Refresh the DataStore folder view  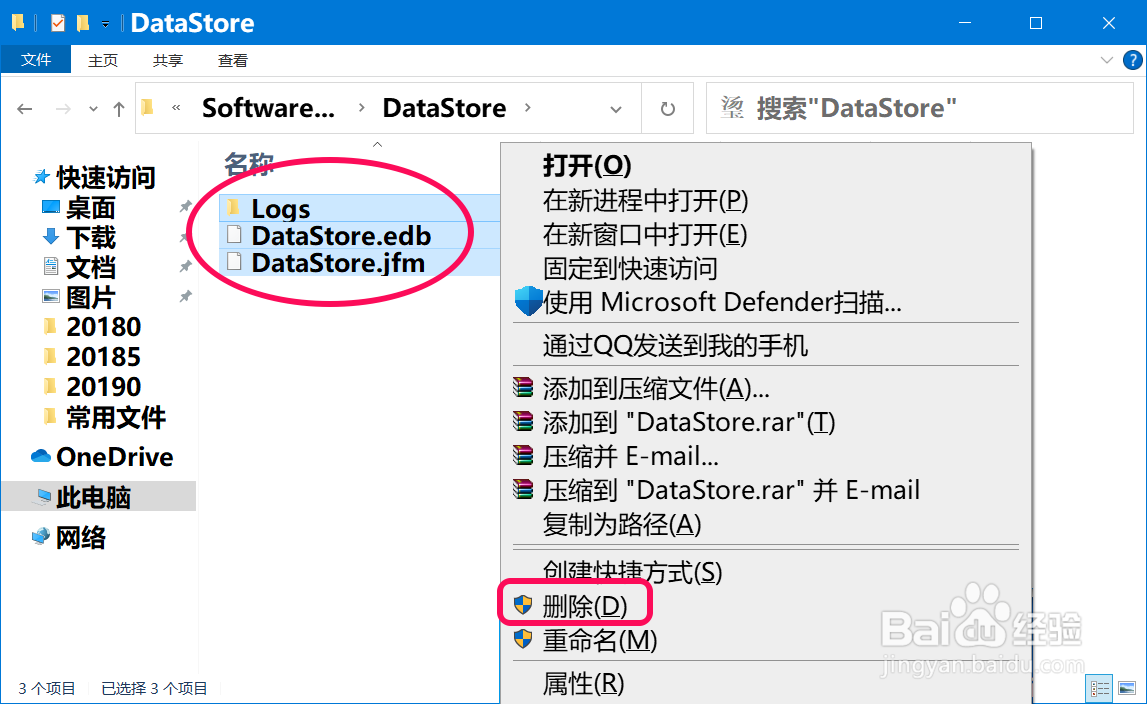[667, 109]
